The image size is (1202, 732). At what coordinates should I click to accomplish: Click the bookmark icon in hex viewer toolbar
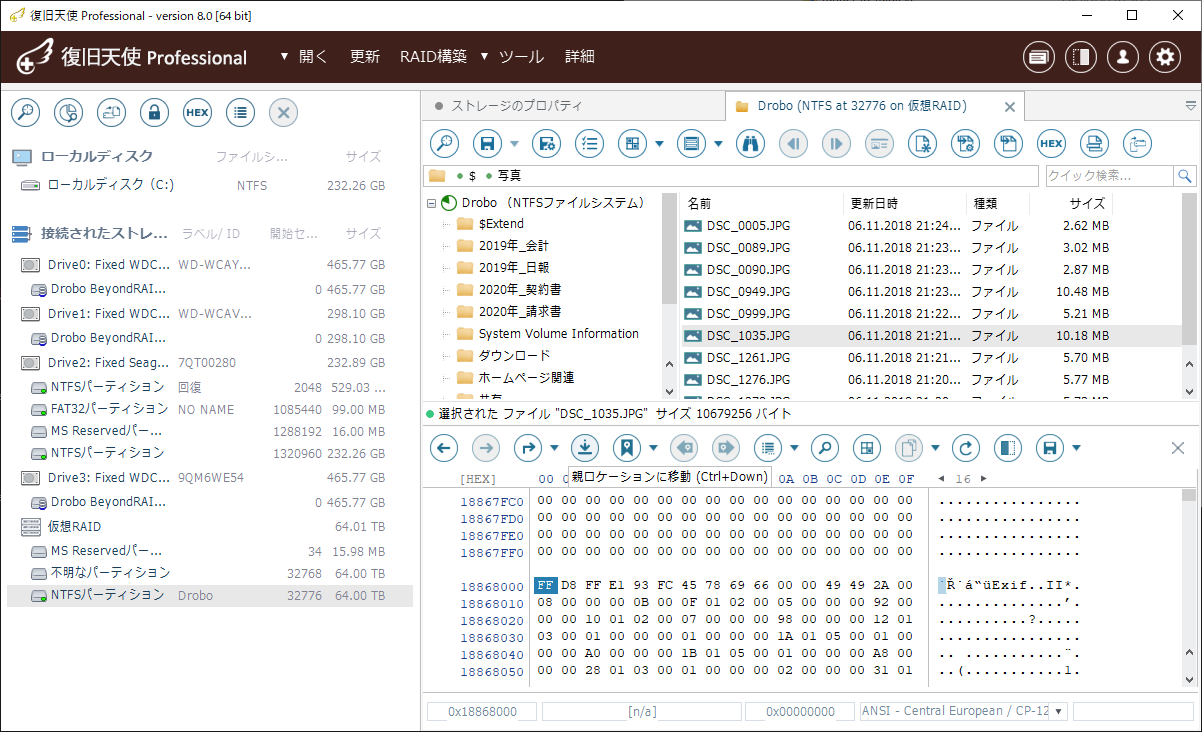pyautogui.click(x=627, y=447)
